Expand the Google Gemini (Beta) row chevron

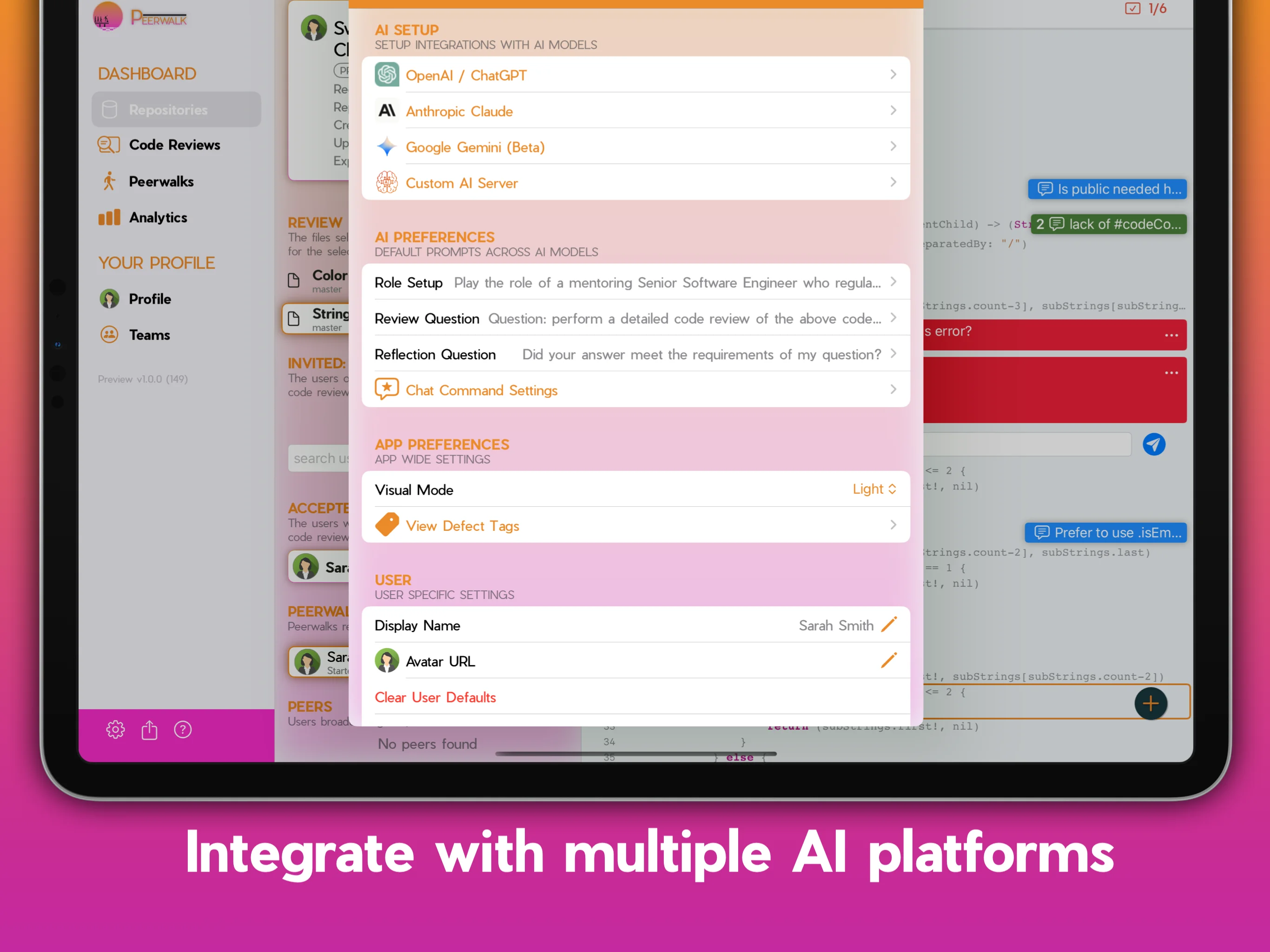pos(893,146)
